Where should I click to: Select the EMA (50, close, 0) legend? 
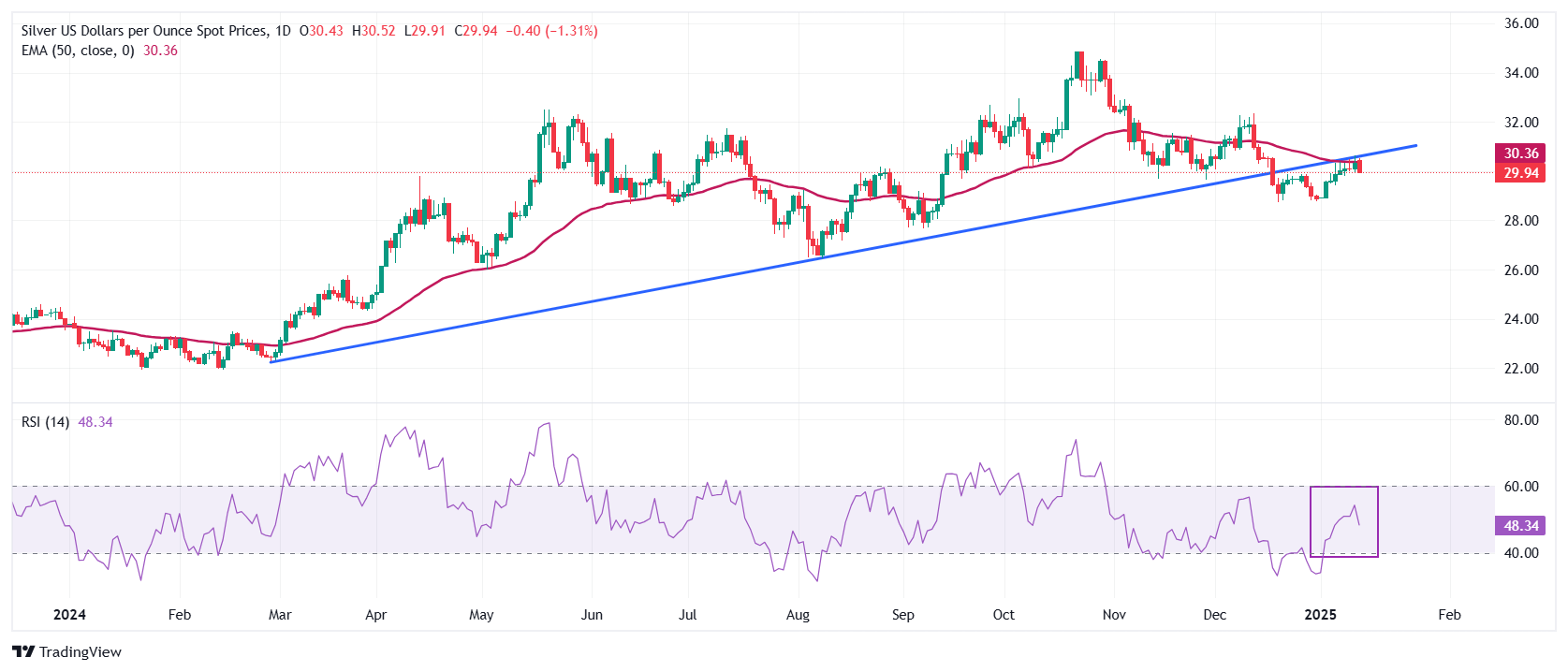click(78, 51)
